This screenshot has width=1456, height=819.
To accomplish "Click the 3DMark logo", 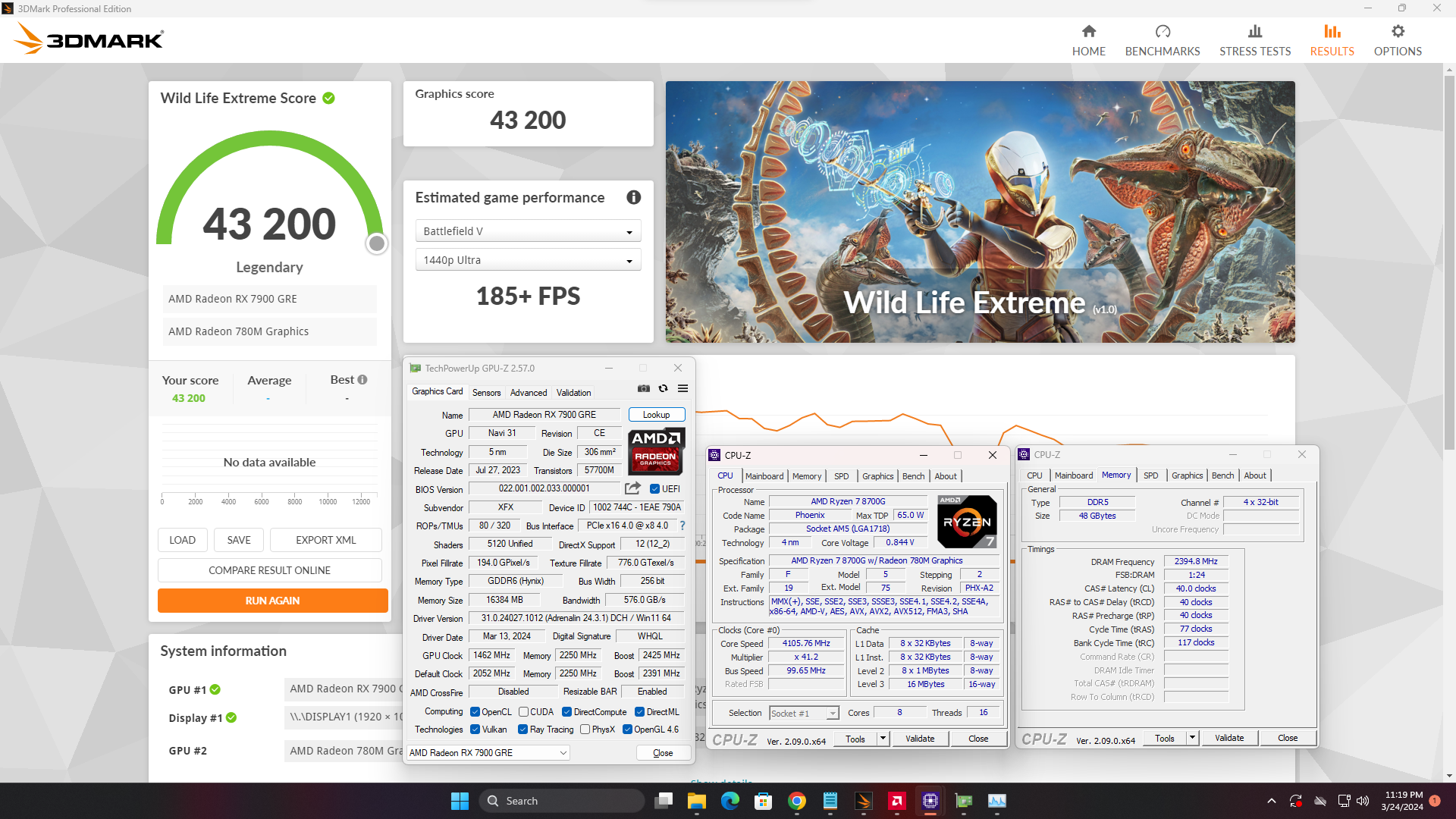I will pos(89,38).
